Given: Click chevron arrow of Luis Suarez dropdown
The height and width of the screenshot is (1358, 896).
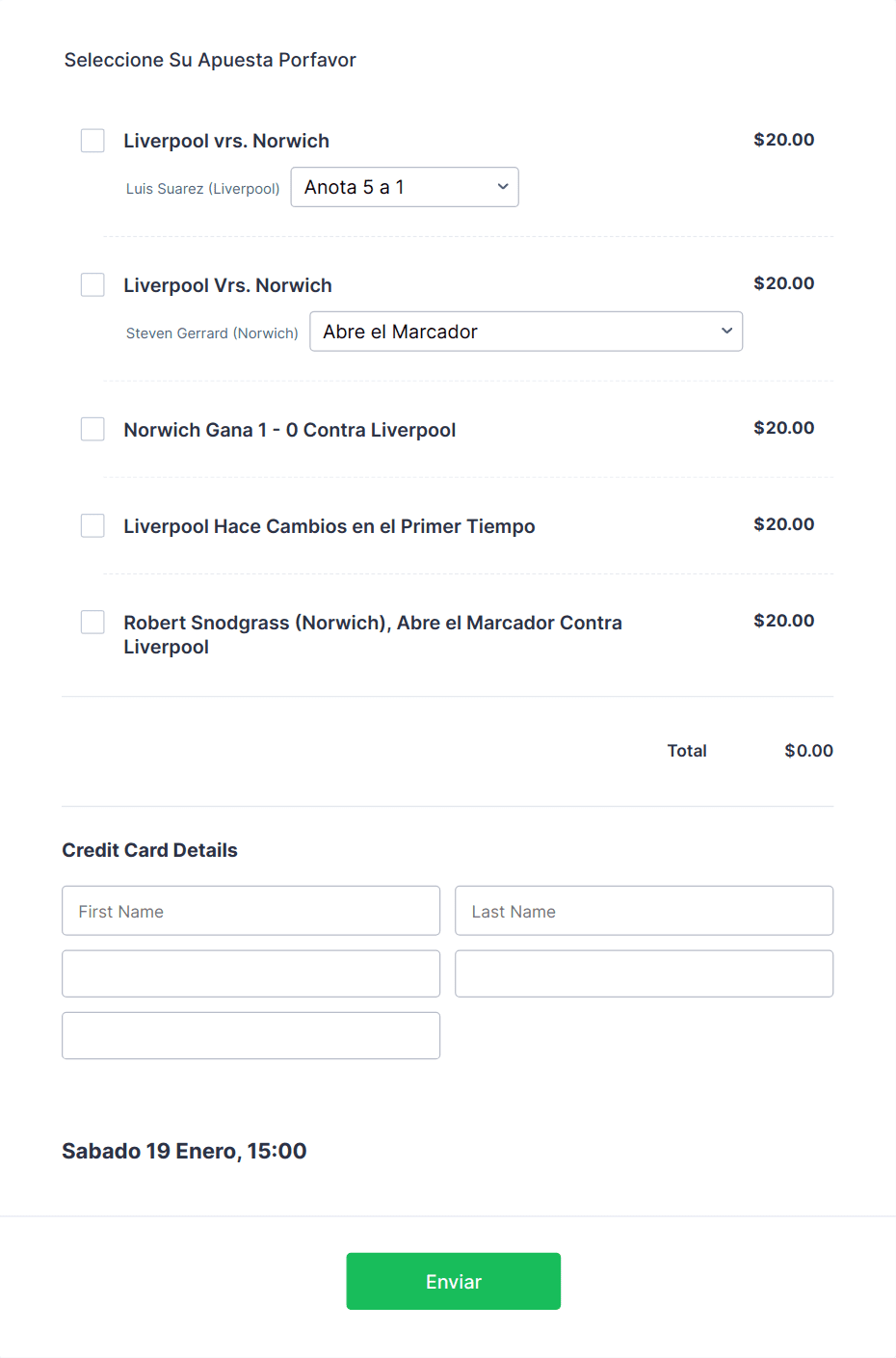Looking at the screenshot, I should click(x=503, y=187).
